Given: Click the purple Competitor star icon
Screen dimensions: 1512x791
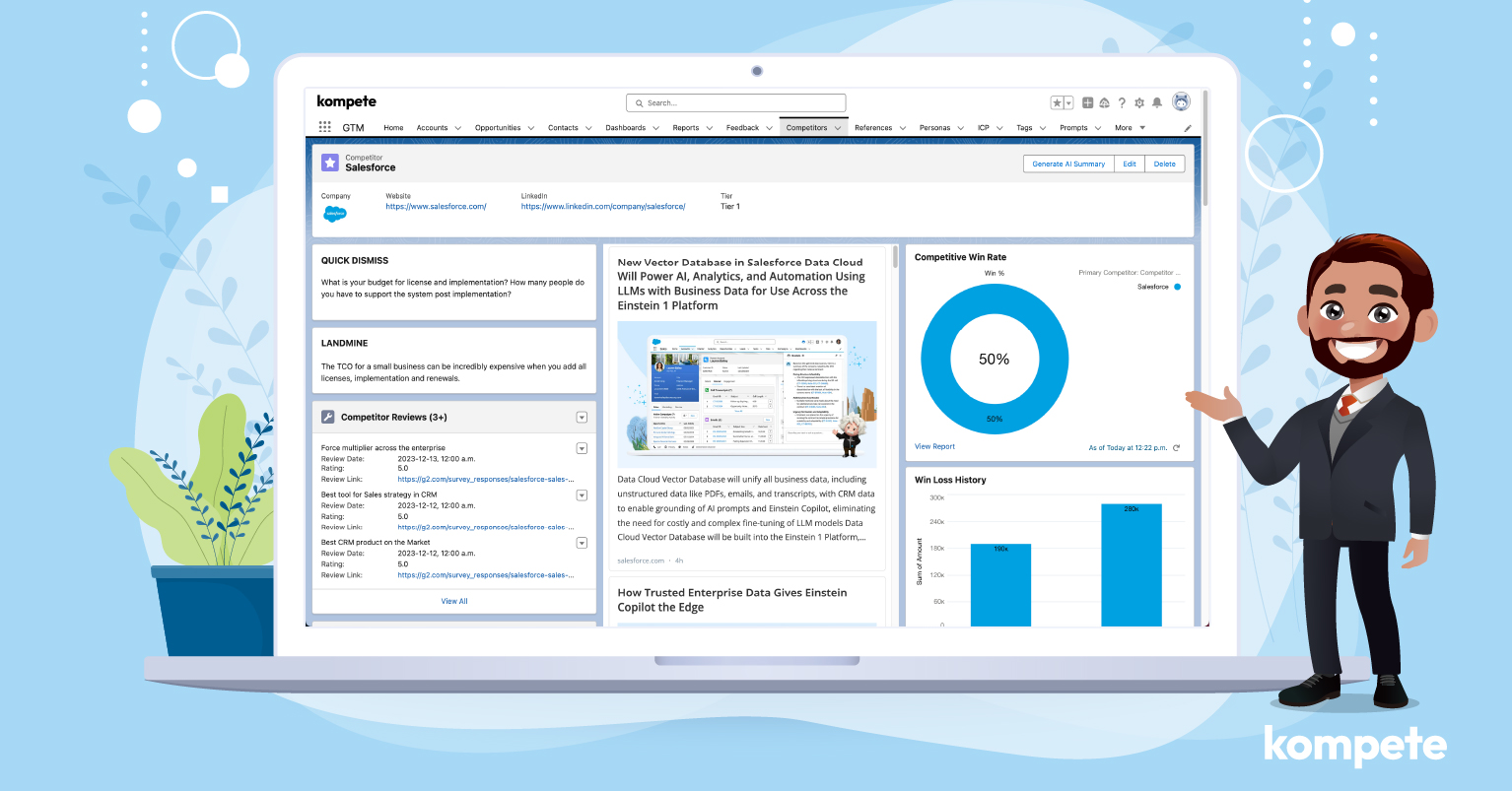Looking at the screenshot, I should click(330, 163).
